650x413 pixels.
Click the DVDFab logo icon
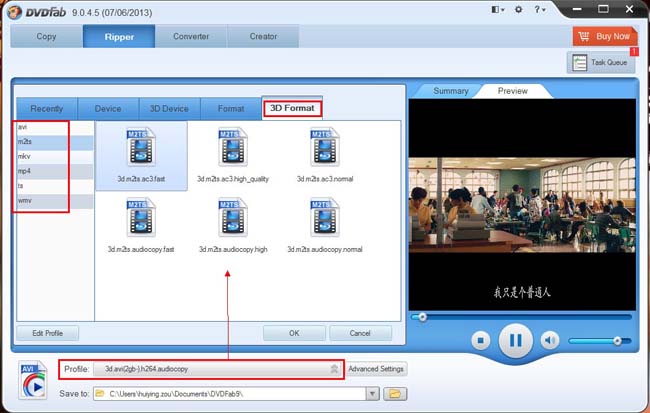point(14,12)
